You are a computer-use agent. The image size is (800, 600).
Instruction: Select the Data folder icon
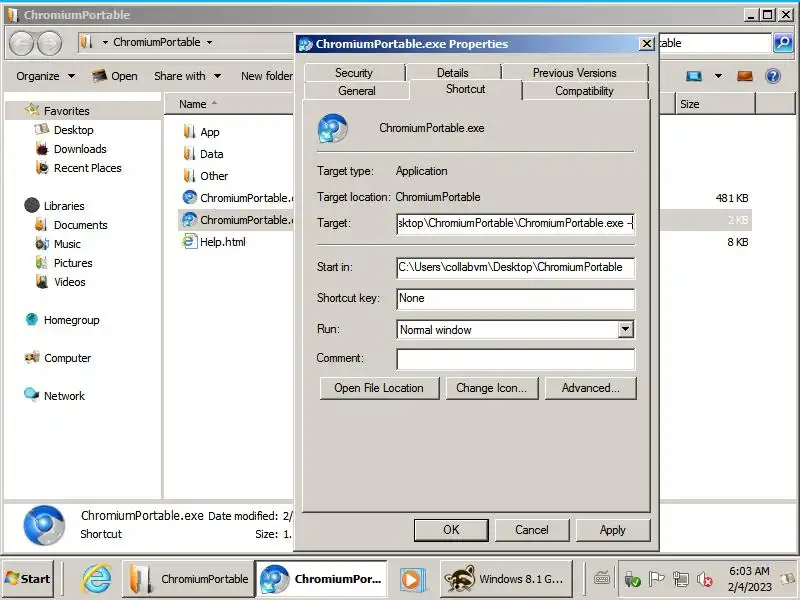point(189,154)
